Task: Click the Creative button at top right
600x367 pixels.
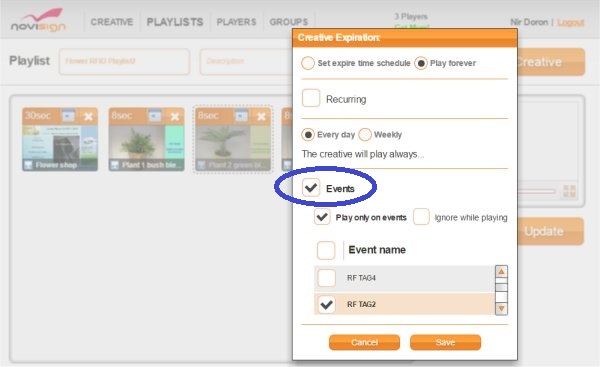Action: 551,62
